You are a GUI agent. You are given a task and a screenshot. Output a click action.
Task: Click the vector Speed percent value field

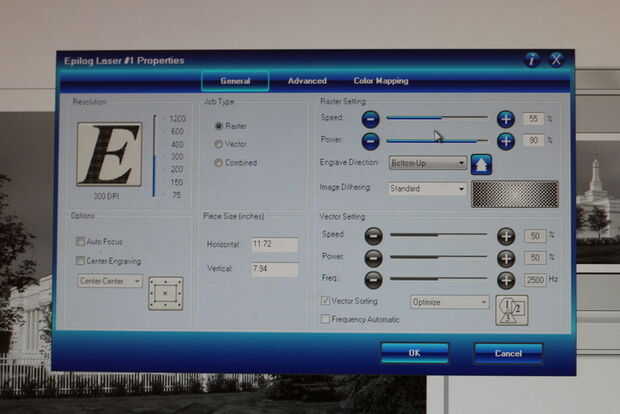[535, 236]
